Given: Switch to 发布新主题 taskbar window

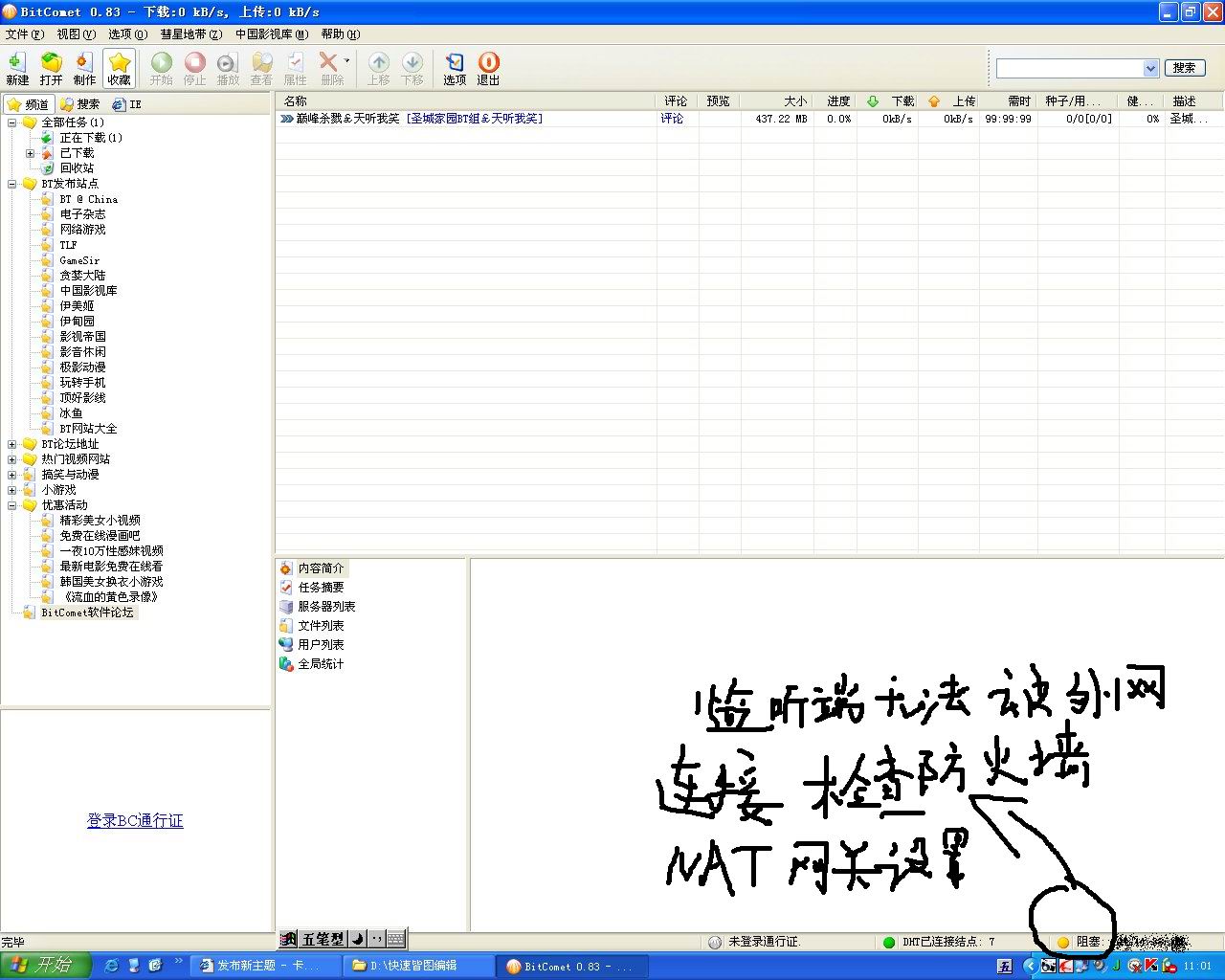Looking at the screenshot, I should coord(265,966).
